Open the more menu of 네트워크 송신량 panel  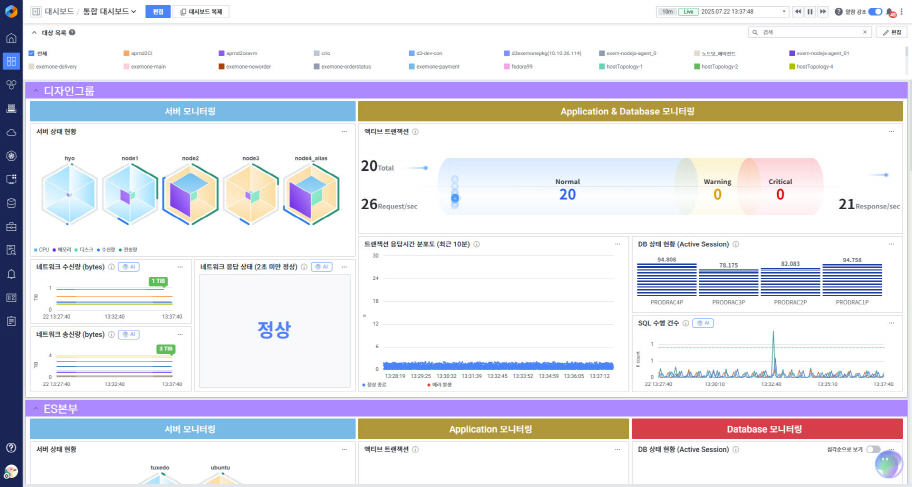(x=180, y=335)
